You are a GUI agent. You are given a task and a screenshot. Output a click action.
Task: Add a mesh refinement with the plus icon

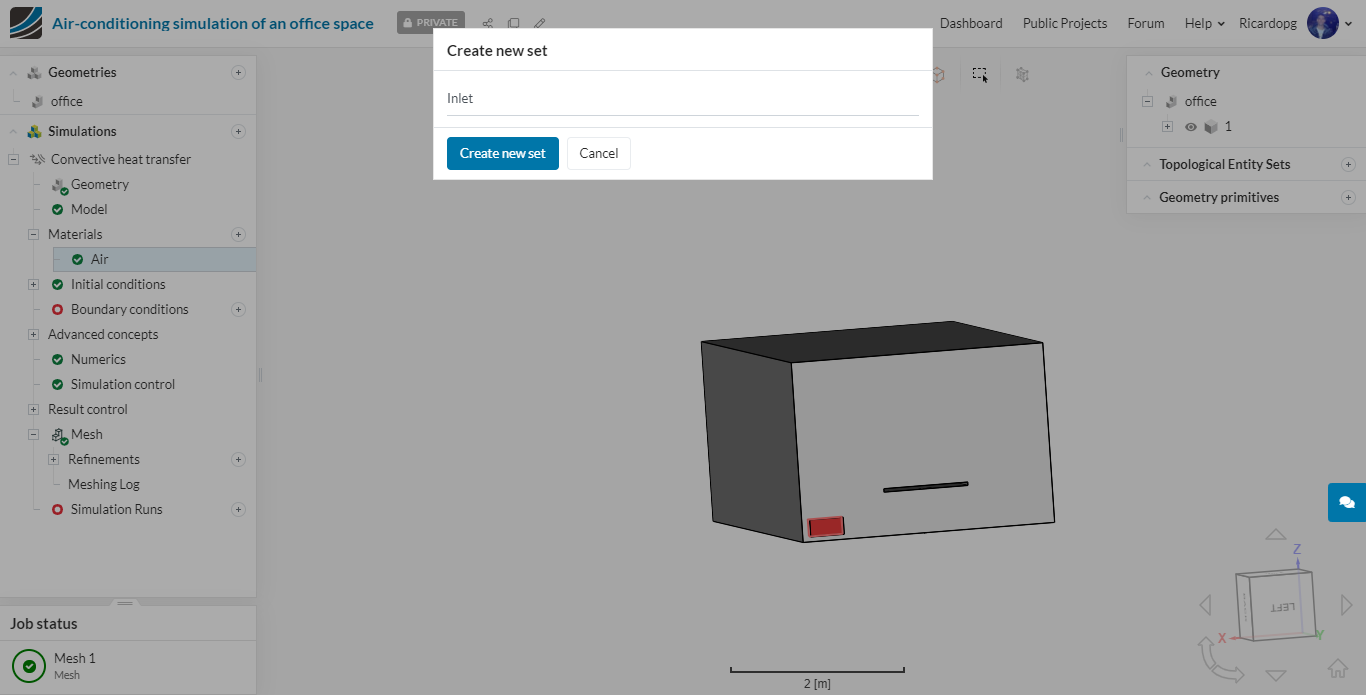(238, 459)
